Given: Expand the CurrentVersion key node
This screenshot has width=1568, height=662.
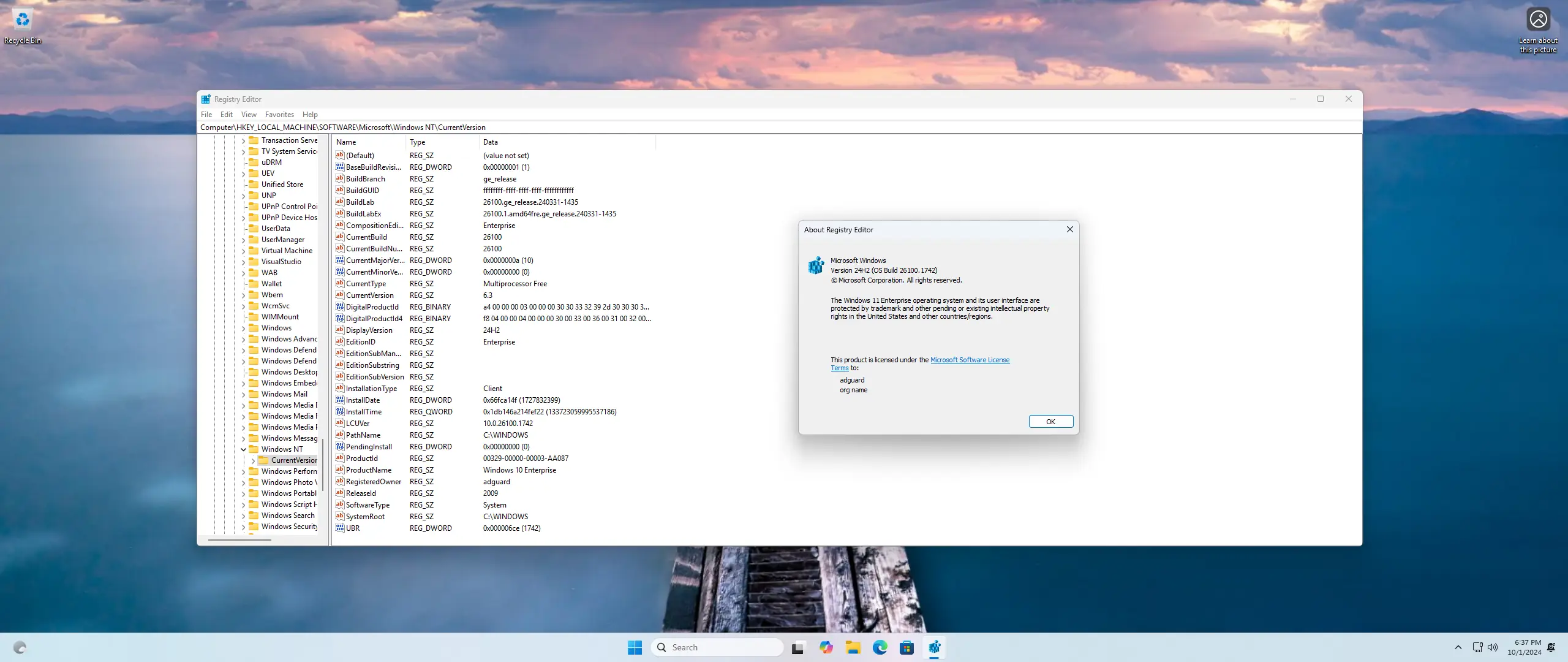Looking at the screenshot, I should (253, 460).
